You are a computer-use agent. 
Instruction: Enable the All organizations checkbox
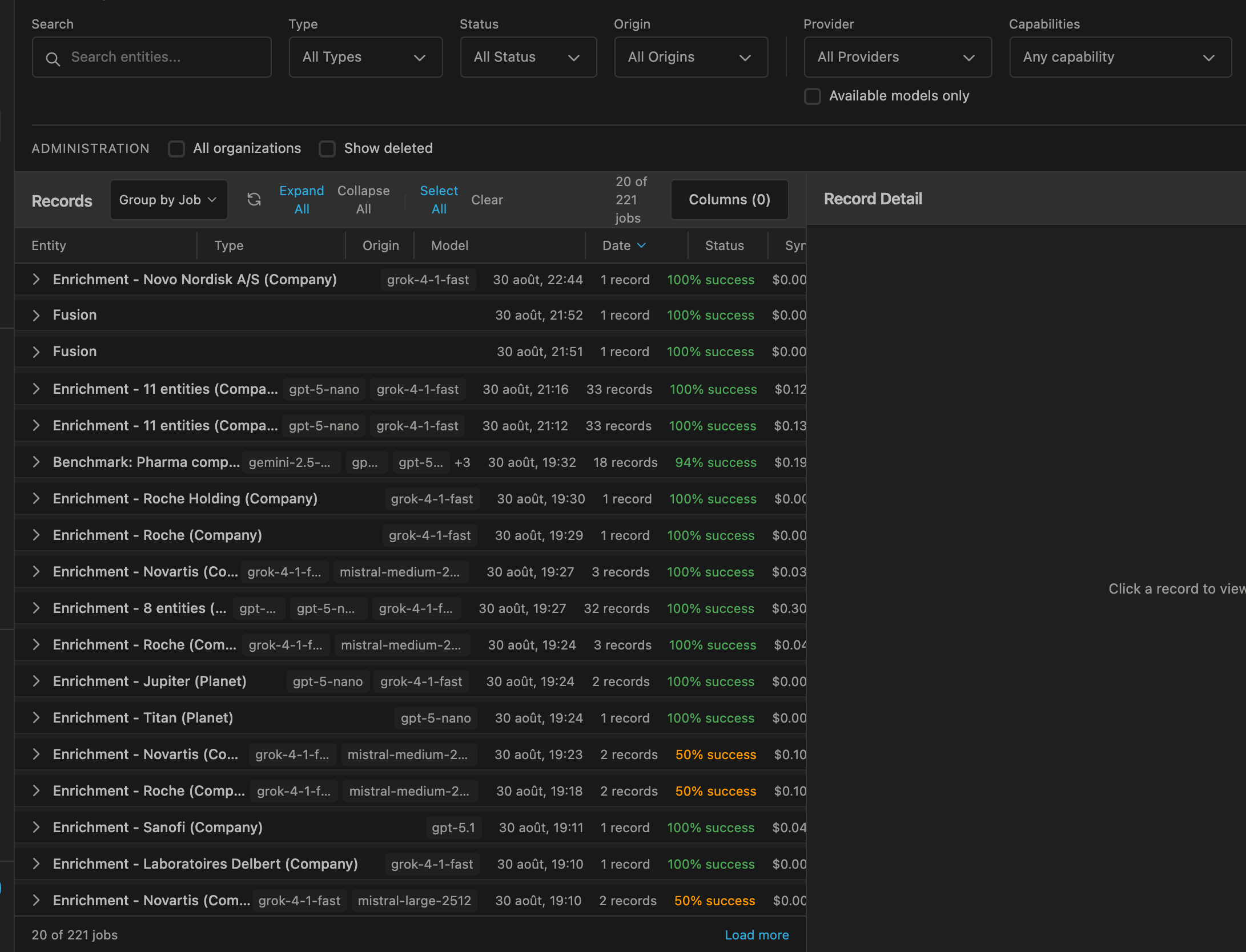pos(176,149)
